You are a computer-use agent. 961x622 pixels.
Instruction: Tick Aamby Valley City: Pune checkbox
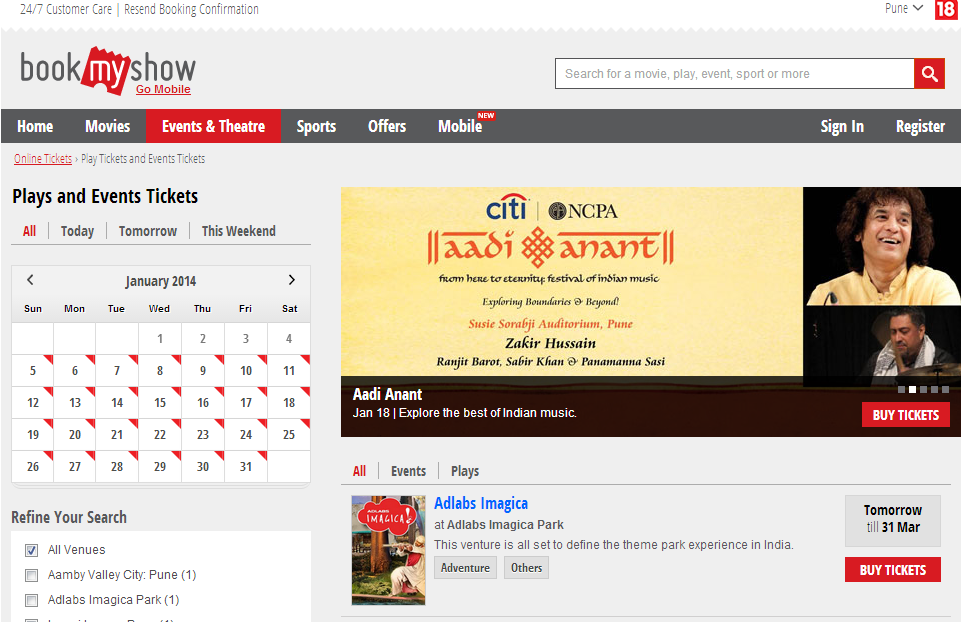coord(31,575)
